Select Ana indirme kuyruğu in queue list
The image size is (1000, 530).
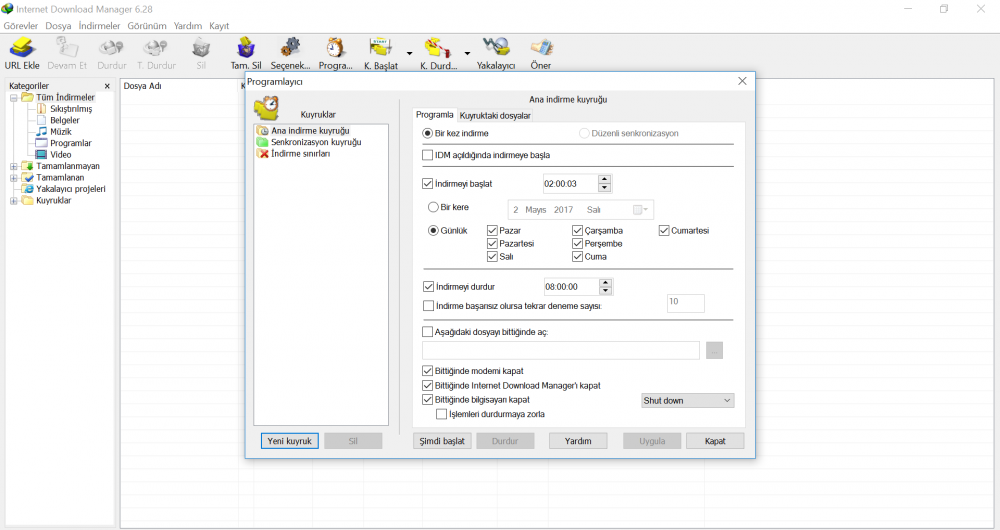[x=310, y=131]
